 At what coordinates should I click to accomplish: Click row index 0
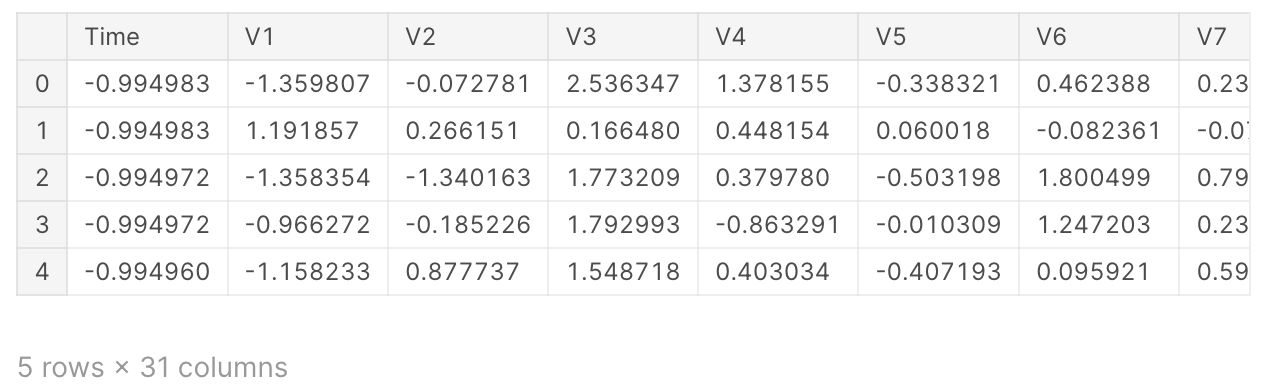coord(42,84)
